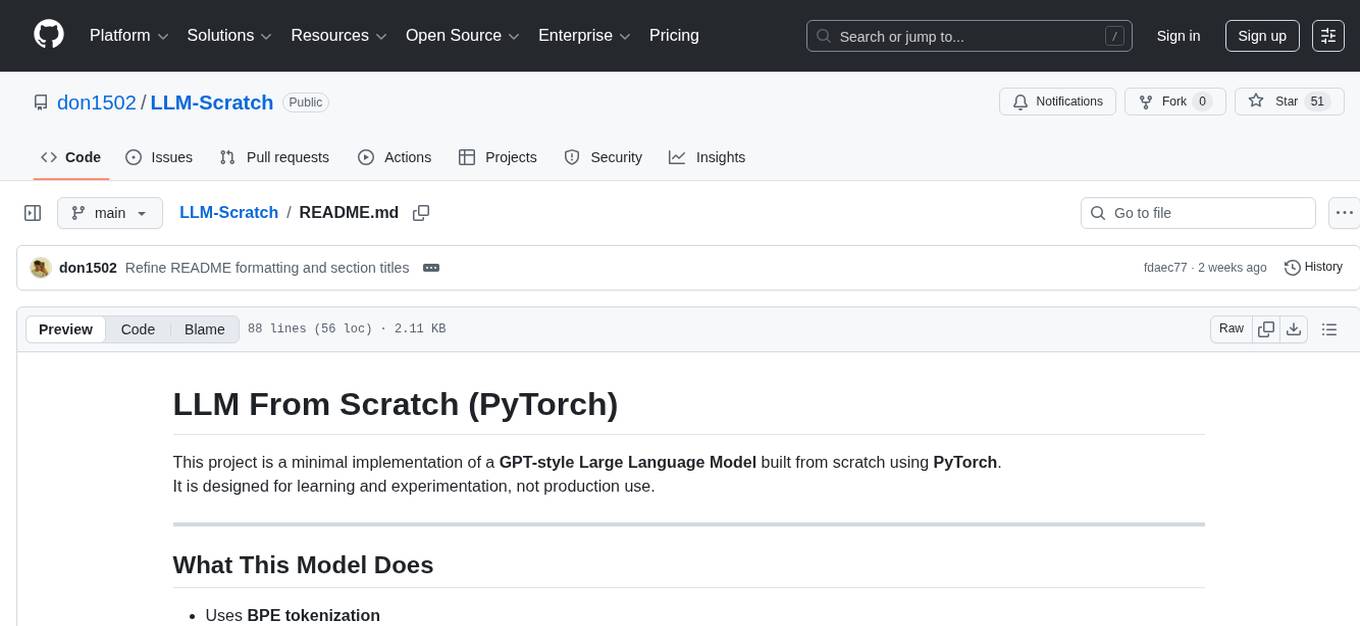Enable Notifications for this repository
This screenshot has width=1360, height=626.
pyautogui.click(x=1057, y=101)
